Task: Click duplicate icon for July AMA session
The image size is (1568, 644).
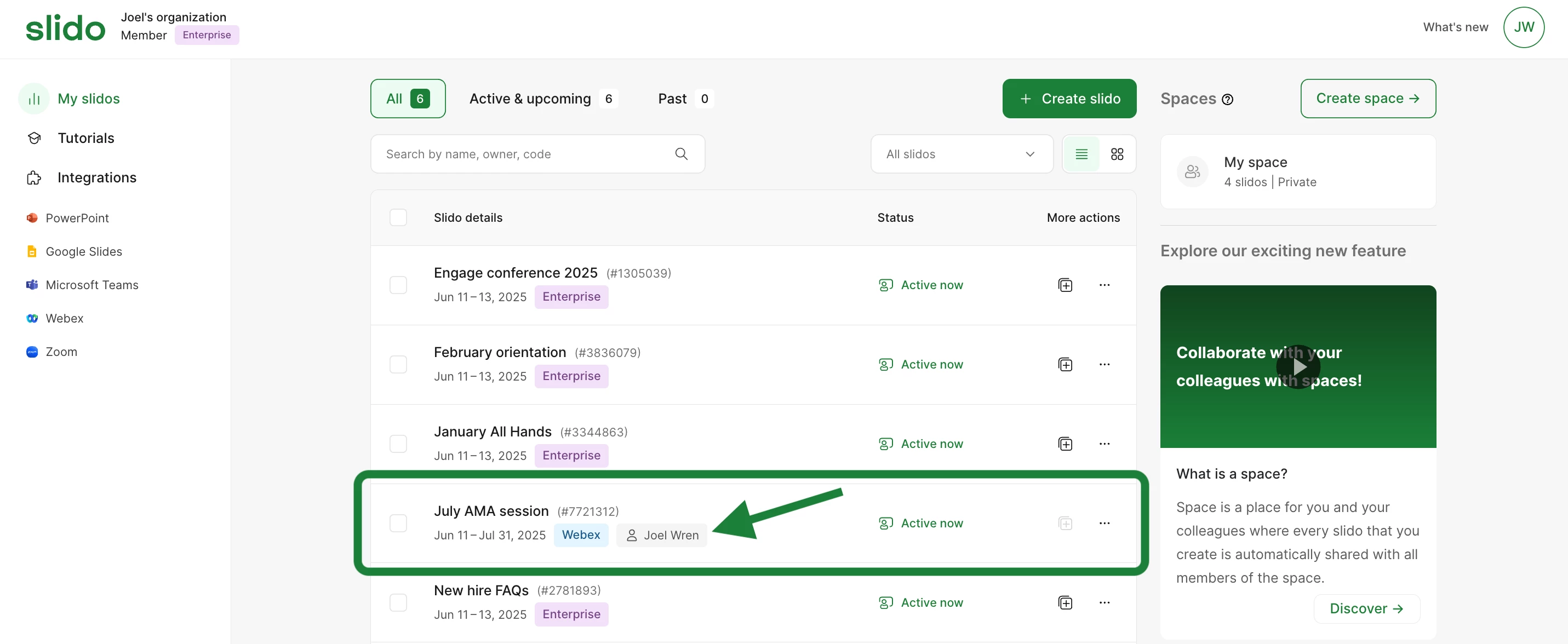Action: (1065, 523)
